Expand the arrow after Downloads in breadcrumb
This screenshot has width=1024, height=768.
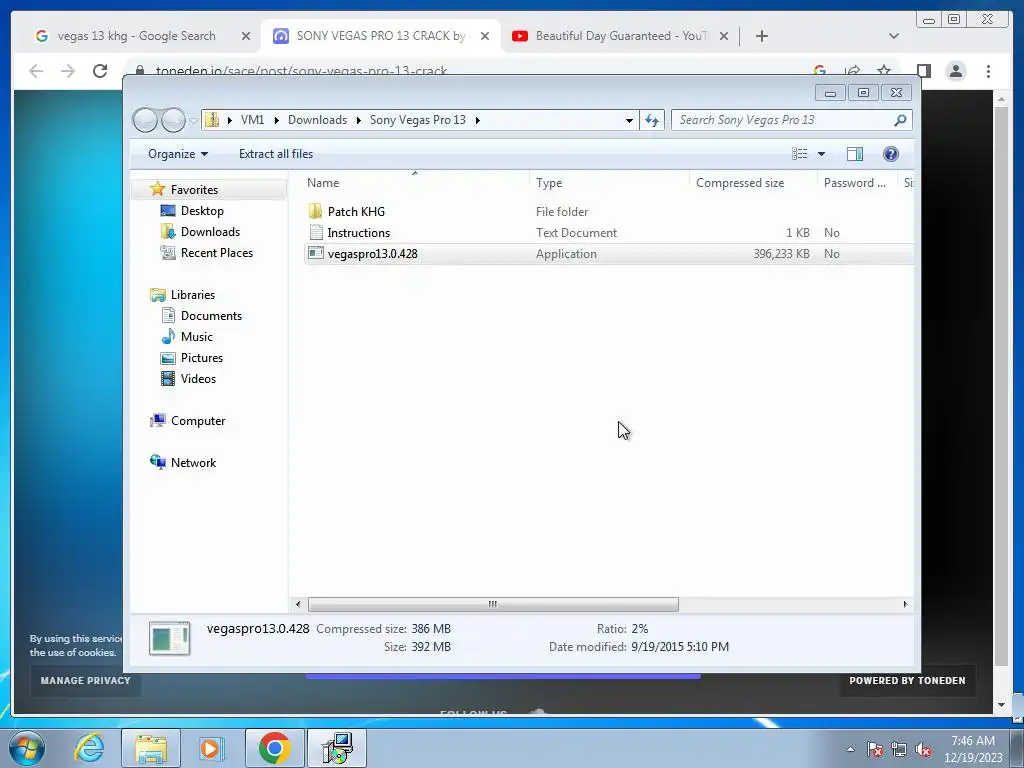(359, 120)
